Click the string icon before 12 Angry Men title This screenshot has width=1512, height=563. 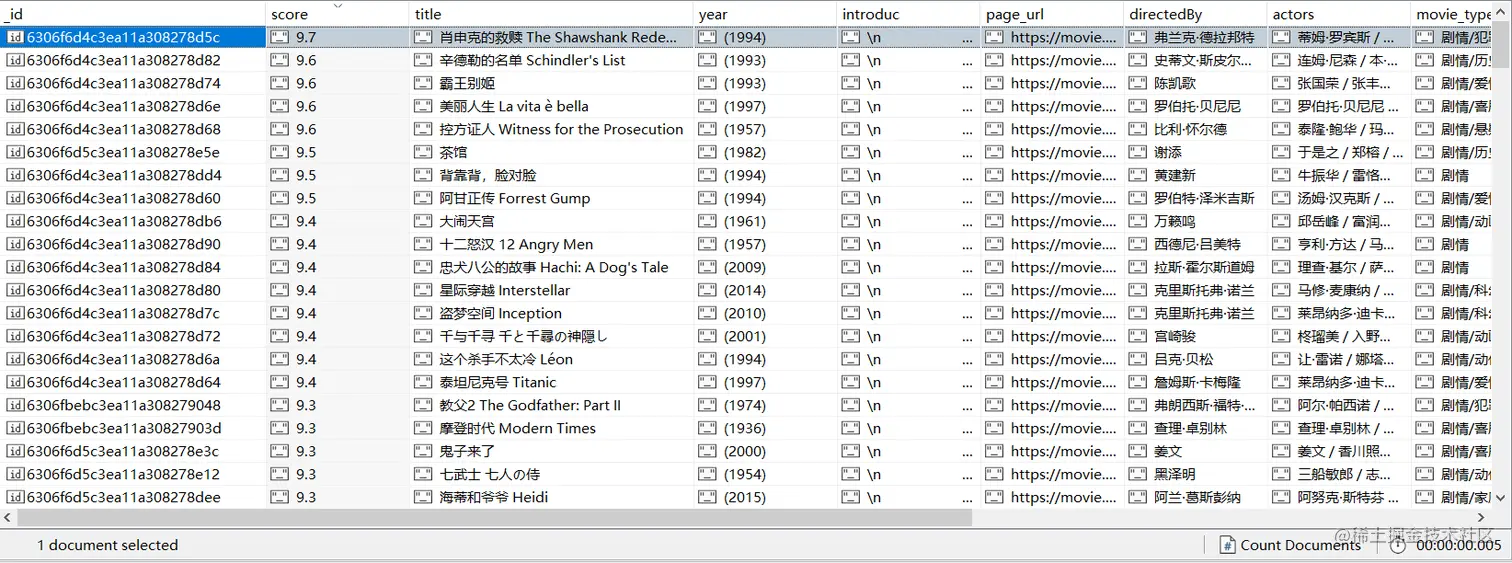coord(423,244)
